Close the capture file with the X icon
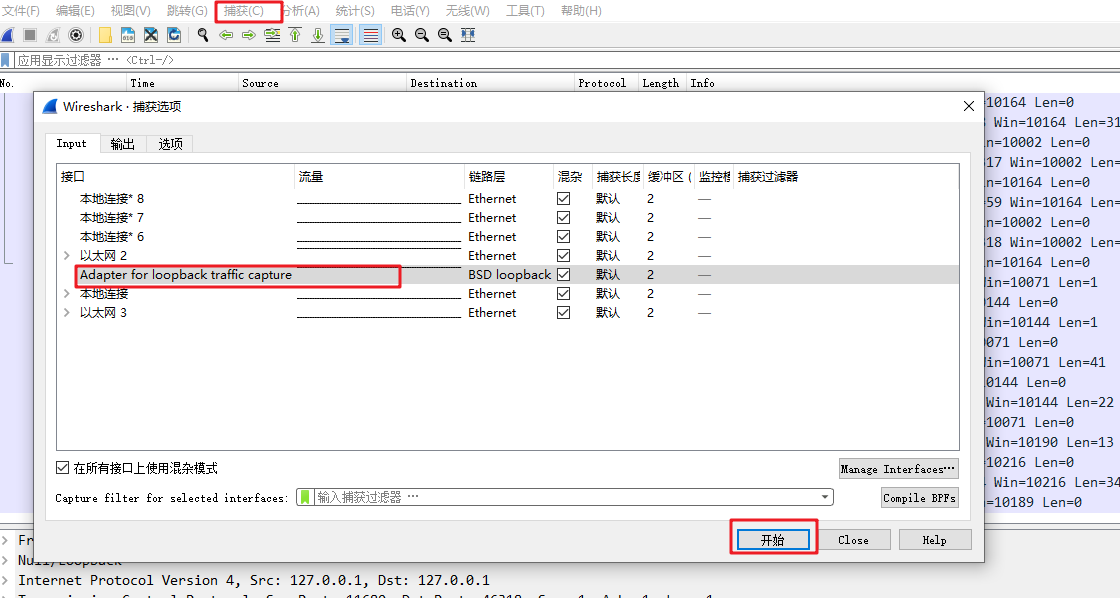Screen dimensions: 1120x598 (151, 35)
